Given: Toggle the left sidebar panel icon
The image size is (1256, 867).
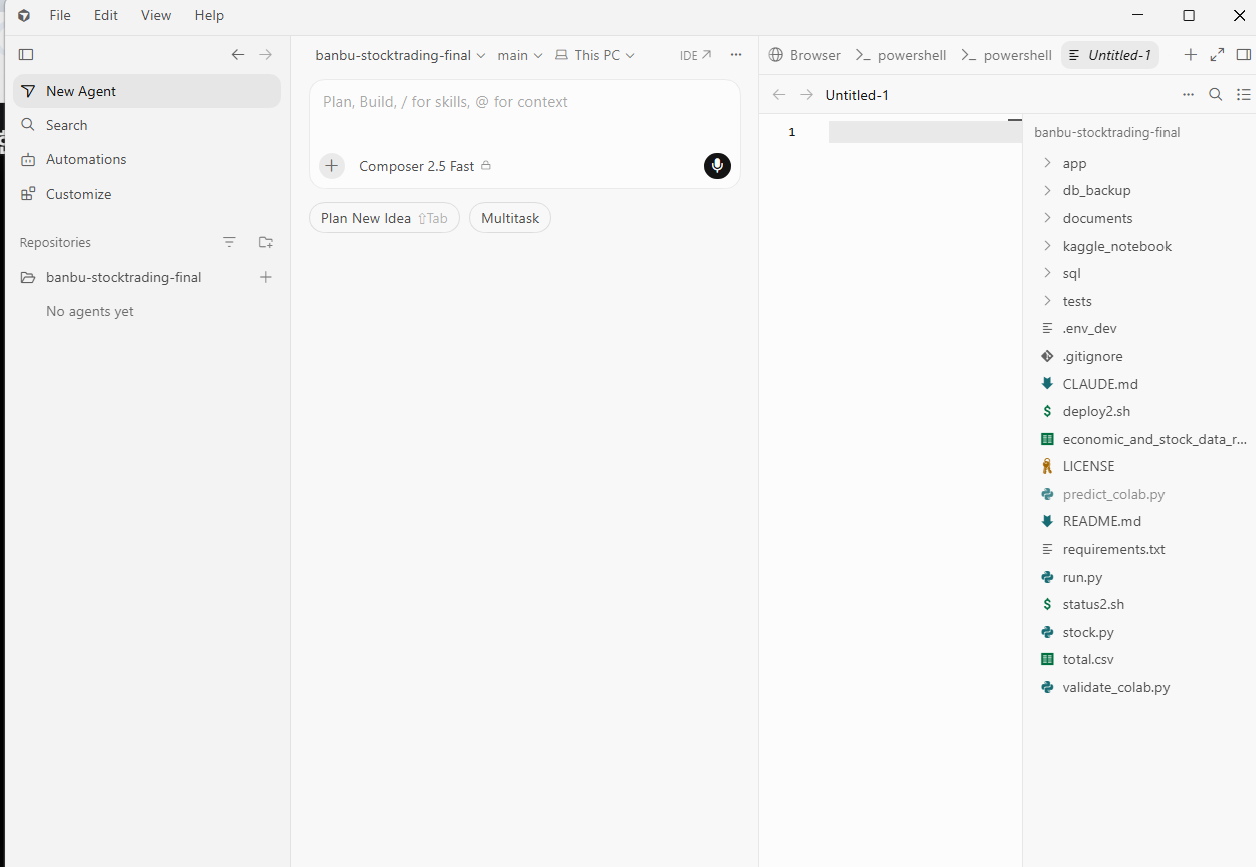Looking at the screenshot, I should pos(26,55).
